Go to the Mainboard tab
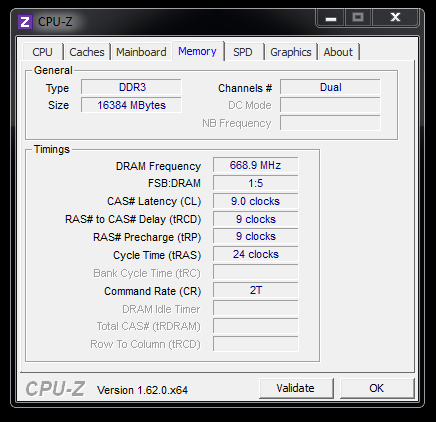This screenshot has width=436, height=422. [141, 52]
